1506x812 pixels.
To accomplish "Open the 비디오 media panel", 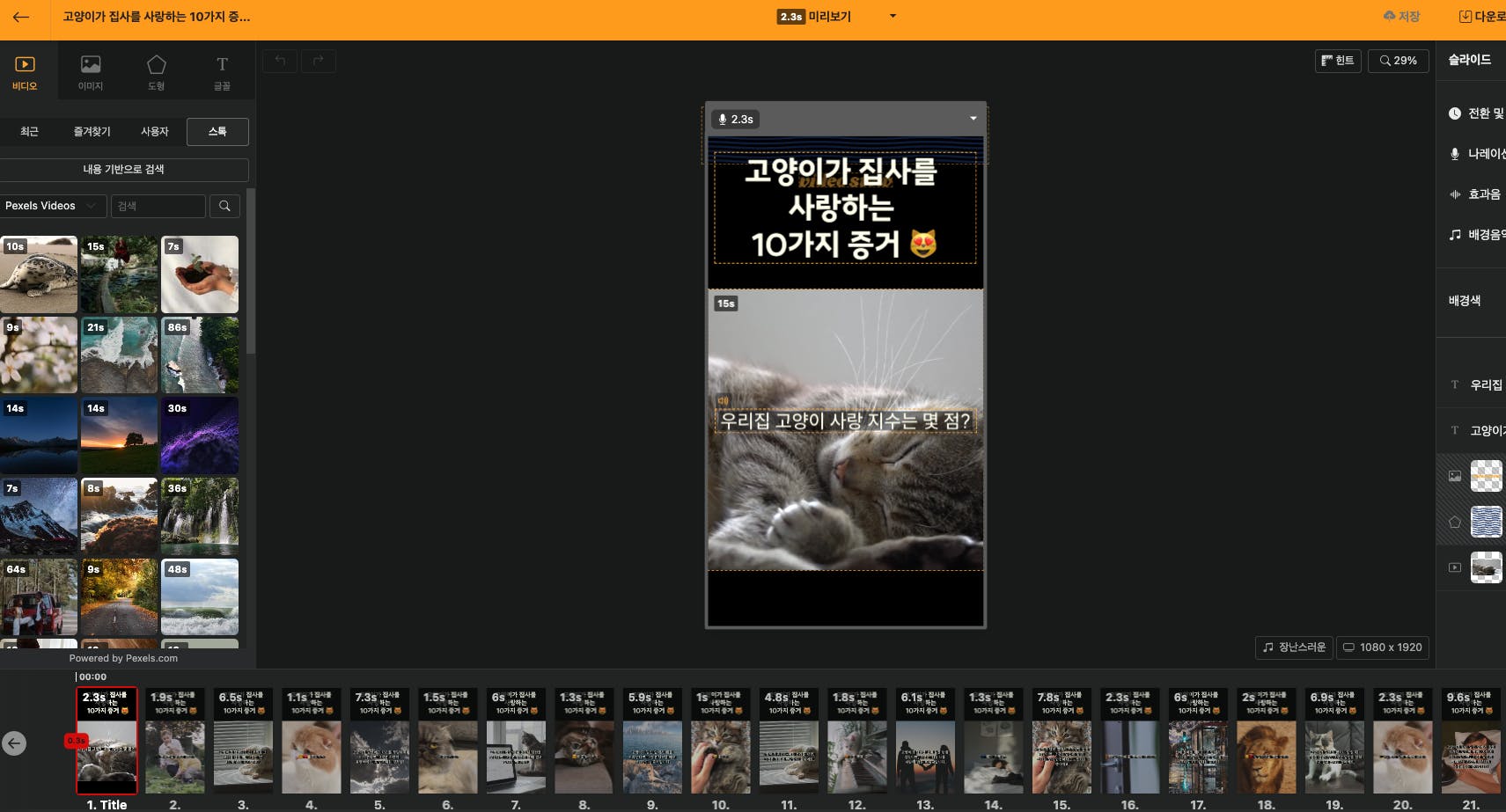I will coord(25,72).
